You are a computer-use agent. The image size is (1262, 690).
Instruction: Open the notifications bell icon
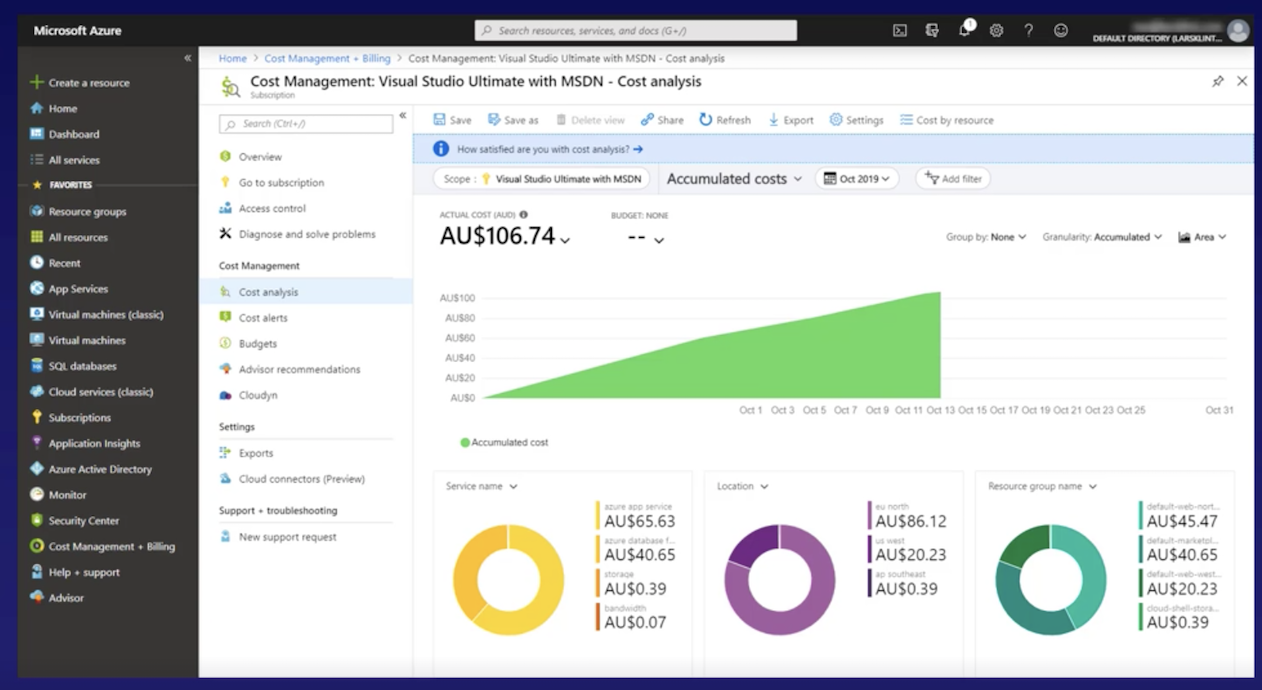pos(965,30)
